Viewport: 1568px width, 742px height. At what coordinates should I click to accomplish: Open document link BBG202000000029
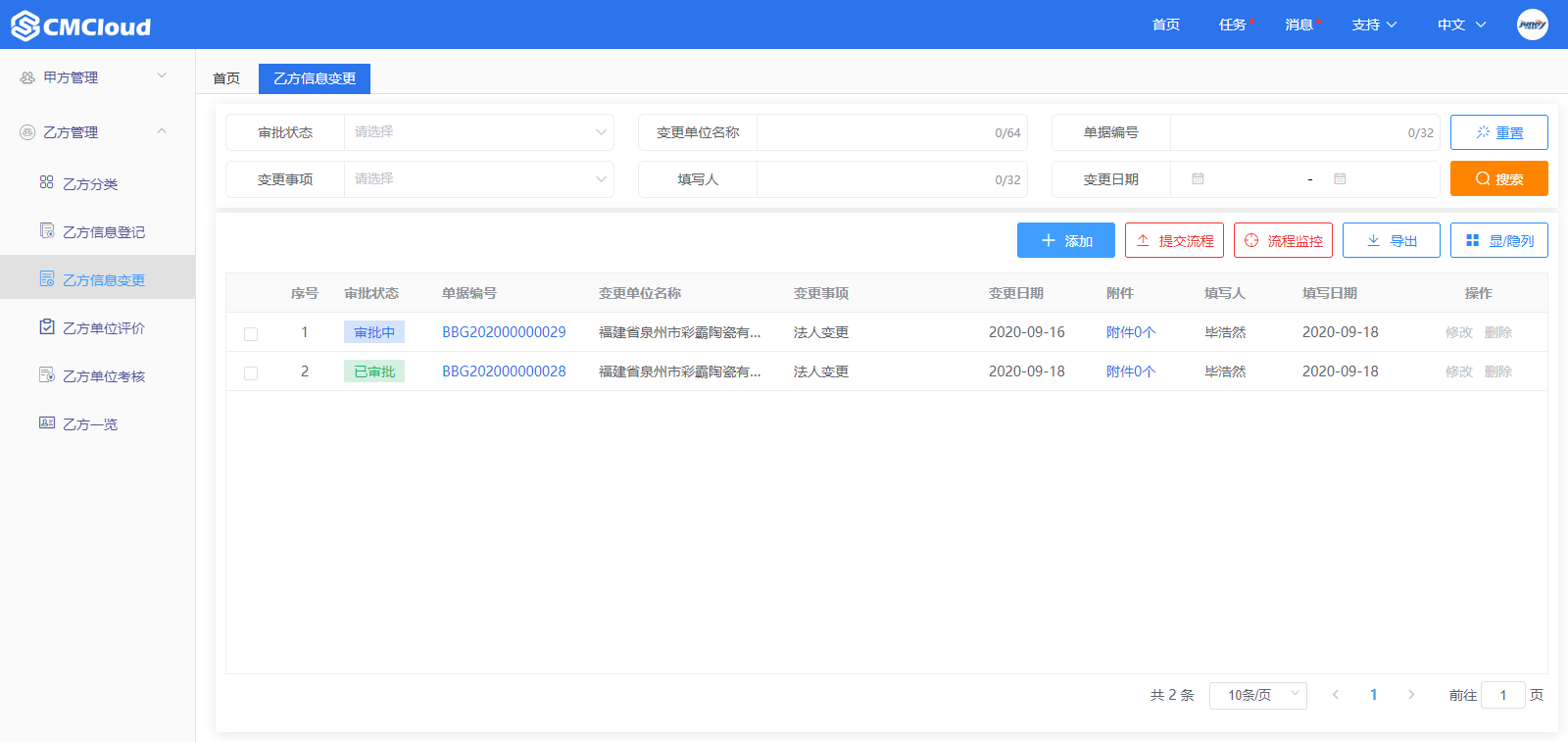click(x=504, y=332)
